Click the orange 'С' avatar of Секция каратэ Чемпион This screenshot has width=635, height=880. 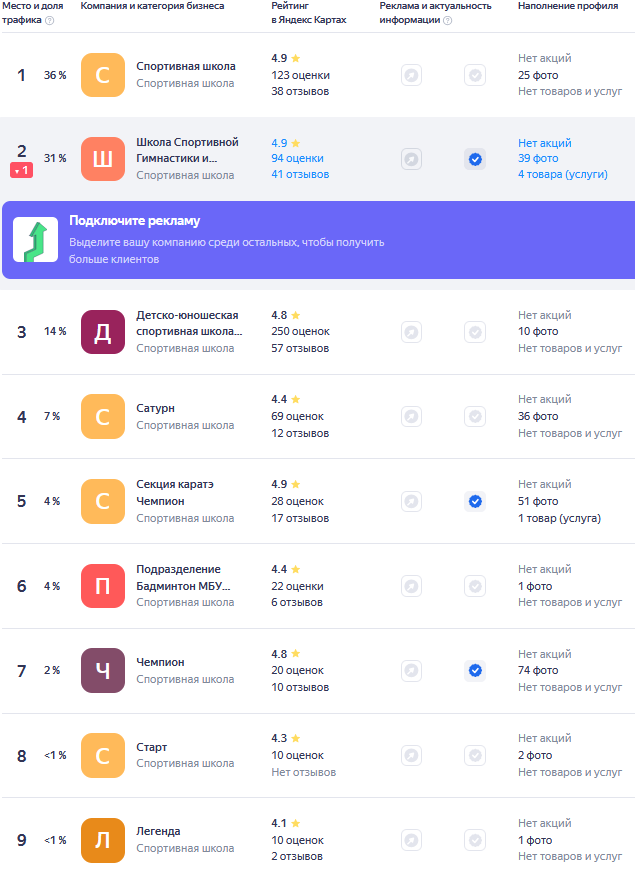point(102,501)
